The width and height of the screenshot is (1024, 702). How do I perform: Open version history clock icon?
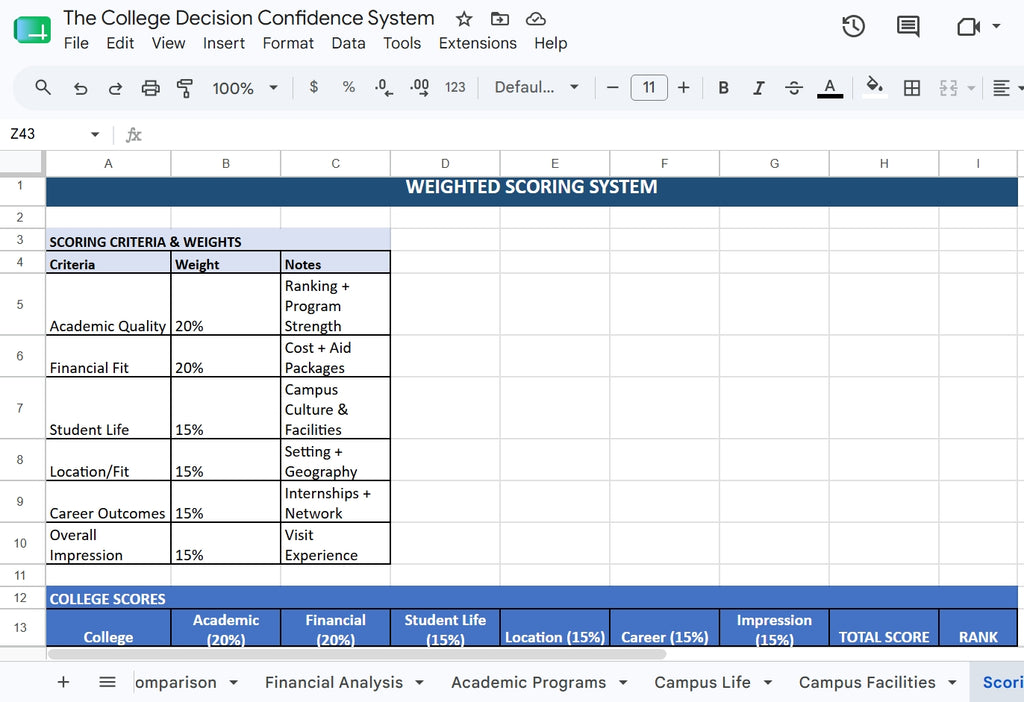(853, 26)
